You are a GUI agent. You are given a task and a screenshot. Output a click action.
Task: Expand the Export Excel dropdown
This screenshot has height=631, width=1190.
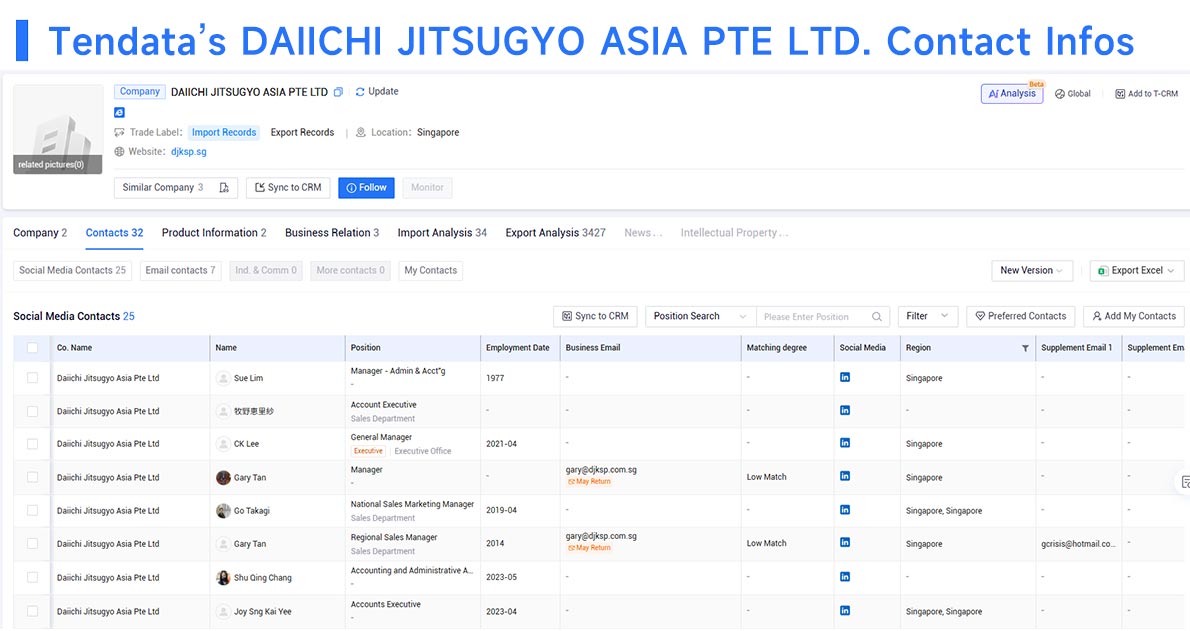[1136, 270]
